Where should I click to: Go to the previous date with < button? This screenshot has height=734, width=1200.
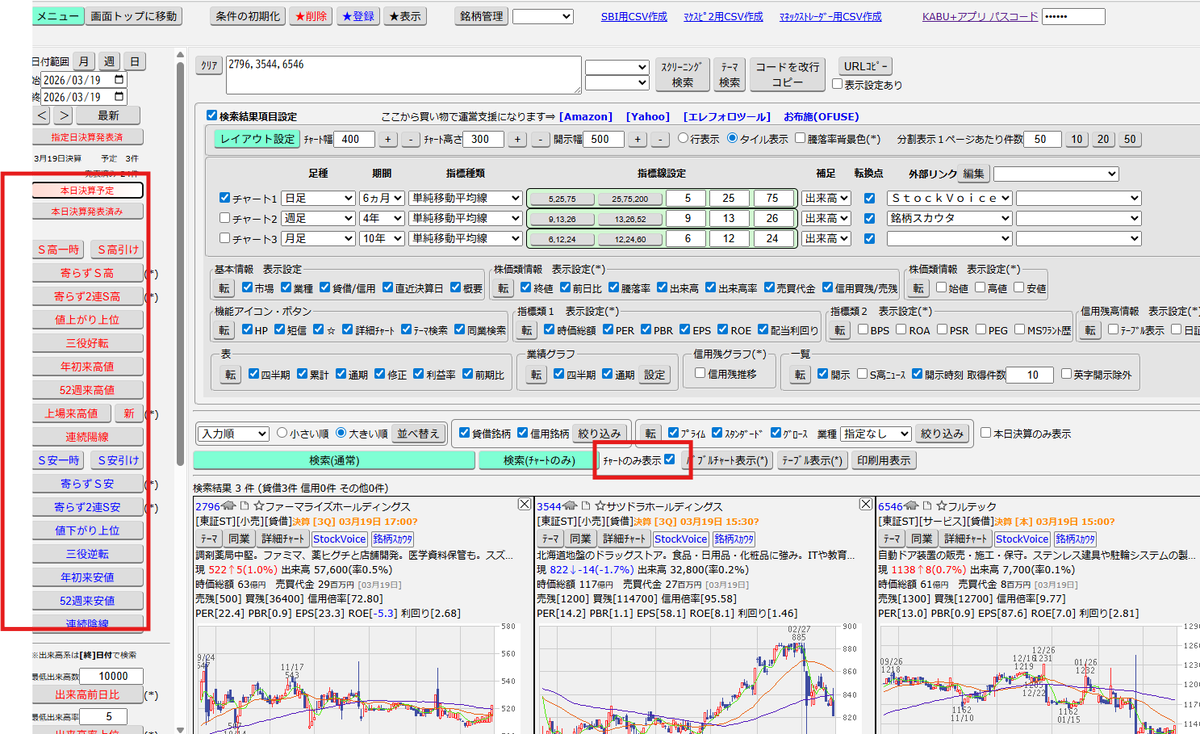coord(41,116)
